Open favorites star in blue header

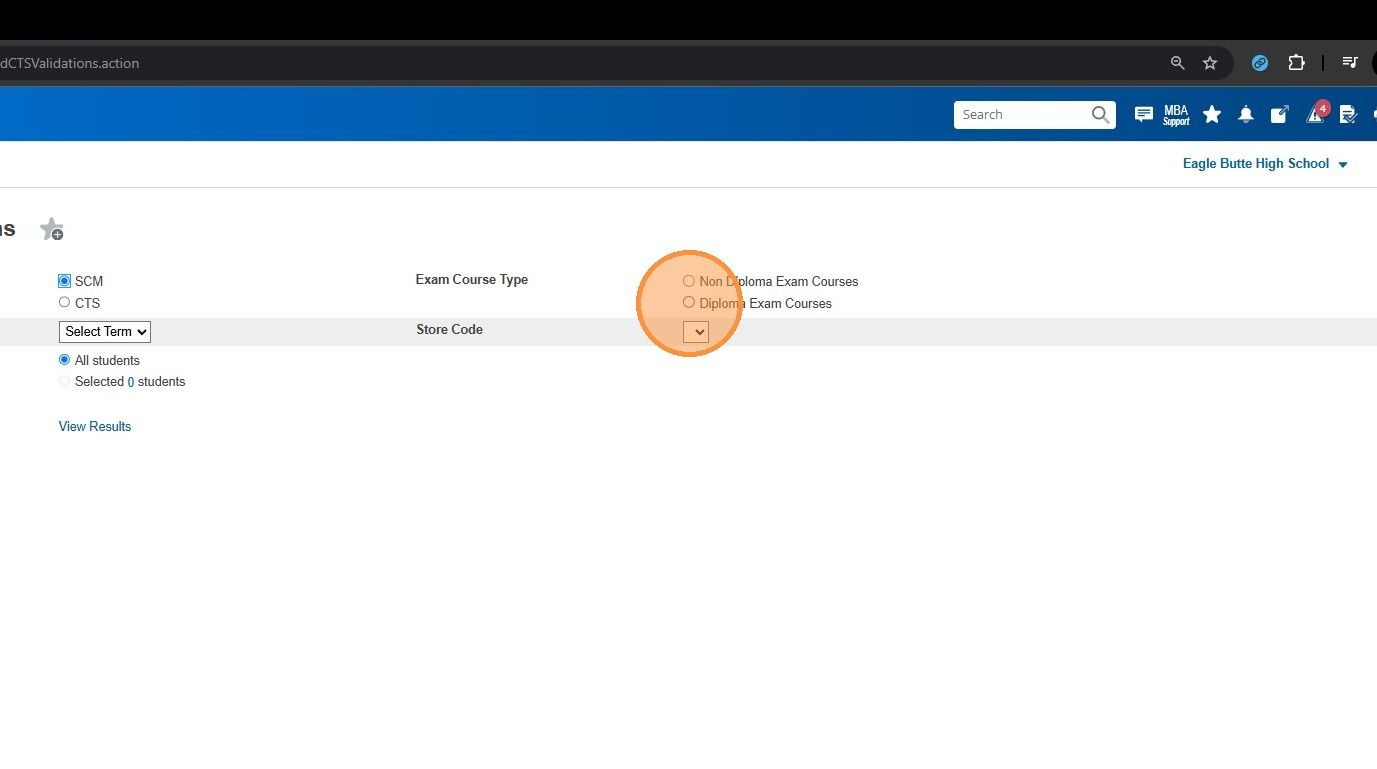(1212, 115)
